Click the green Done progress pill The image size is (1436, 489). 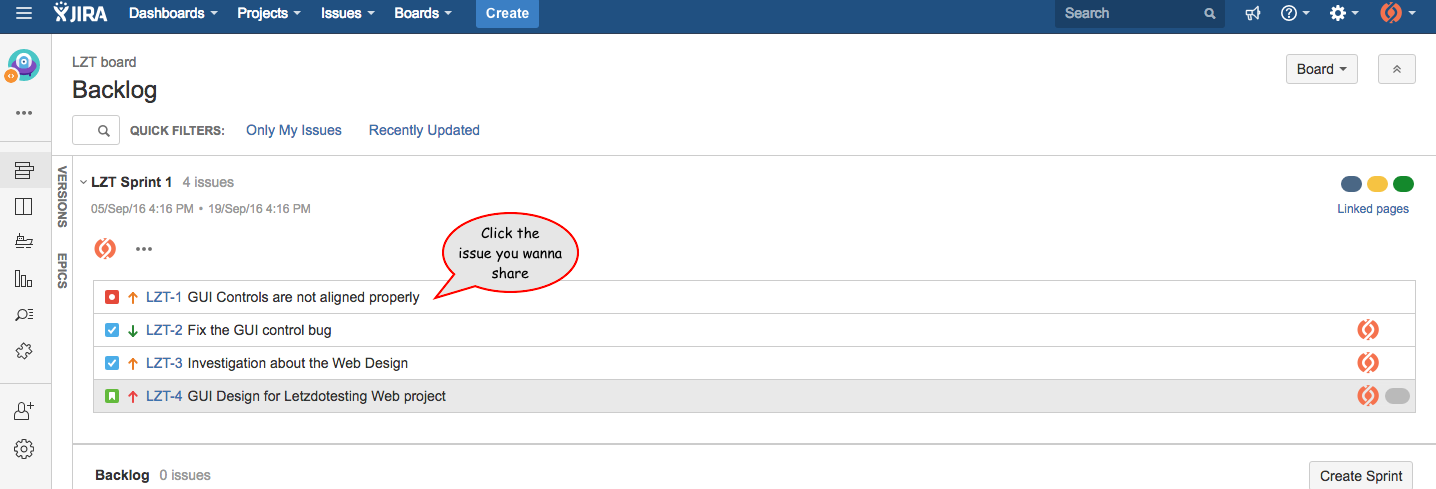[1403, 184]
